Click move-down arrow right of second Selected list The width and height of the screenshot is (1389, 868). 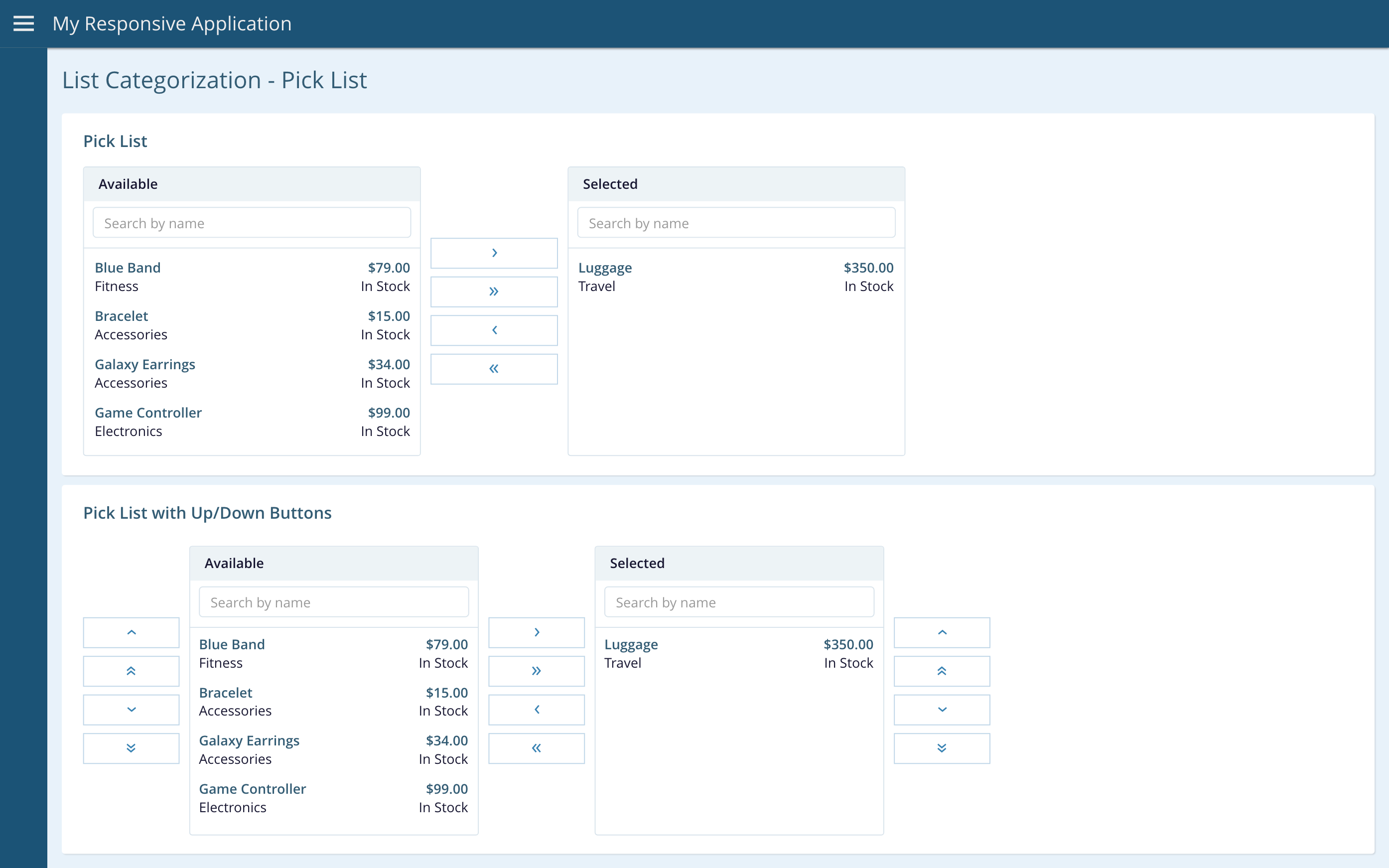click(941, 710)
